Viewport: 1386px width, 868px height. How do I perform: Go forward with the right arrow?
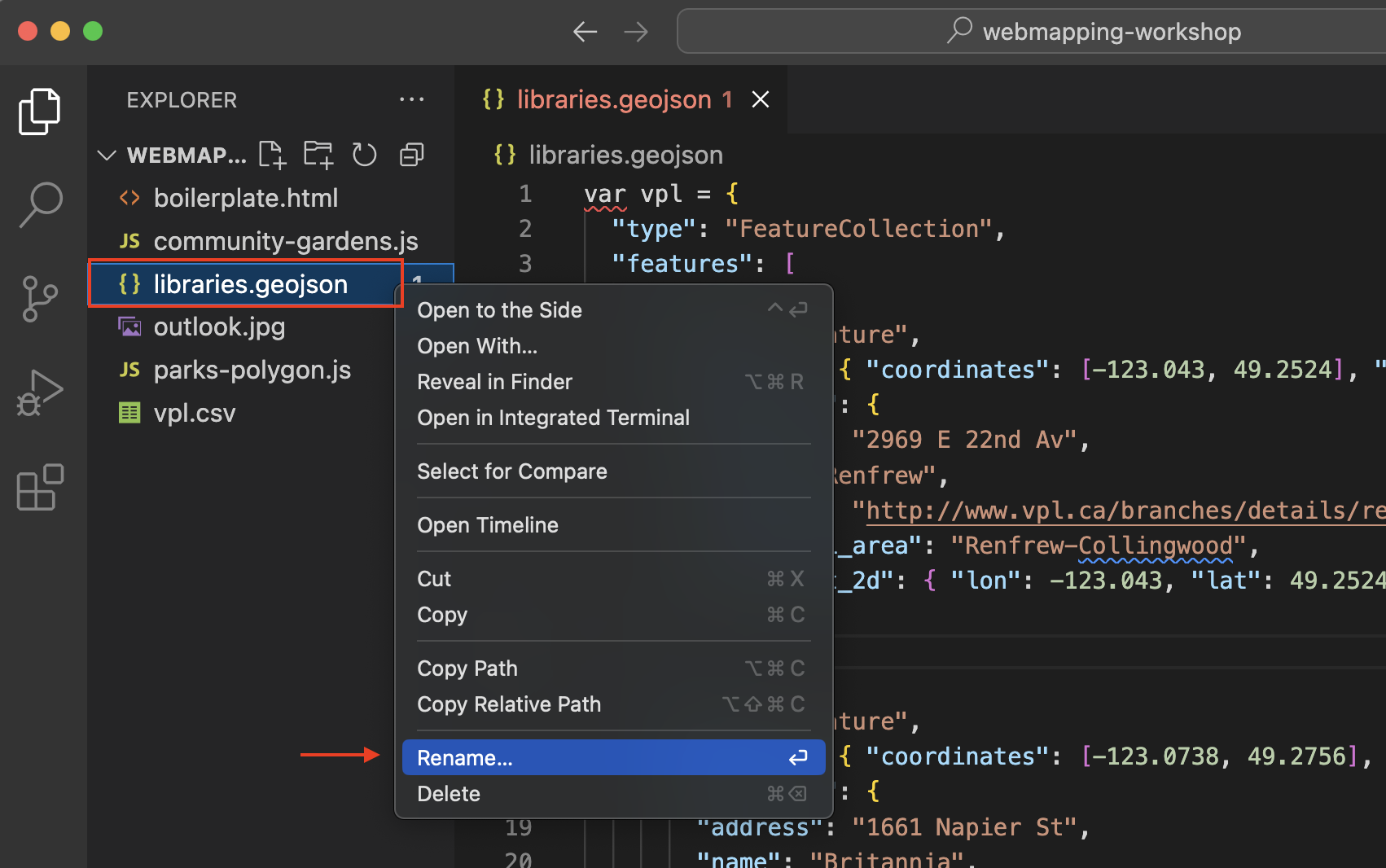(x=636, y=32)
